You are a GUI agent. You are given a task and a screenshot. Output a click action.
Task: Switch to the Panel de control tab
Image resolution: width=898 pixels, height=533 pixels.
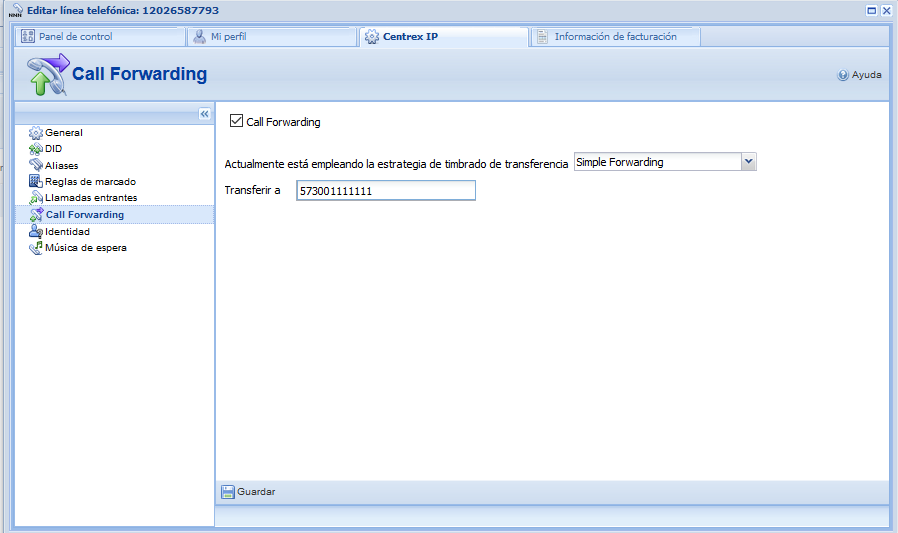pos(100,37)
